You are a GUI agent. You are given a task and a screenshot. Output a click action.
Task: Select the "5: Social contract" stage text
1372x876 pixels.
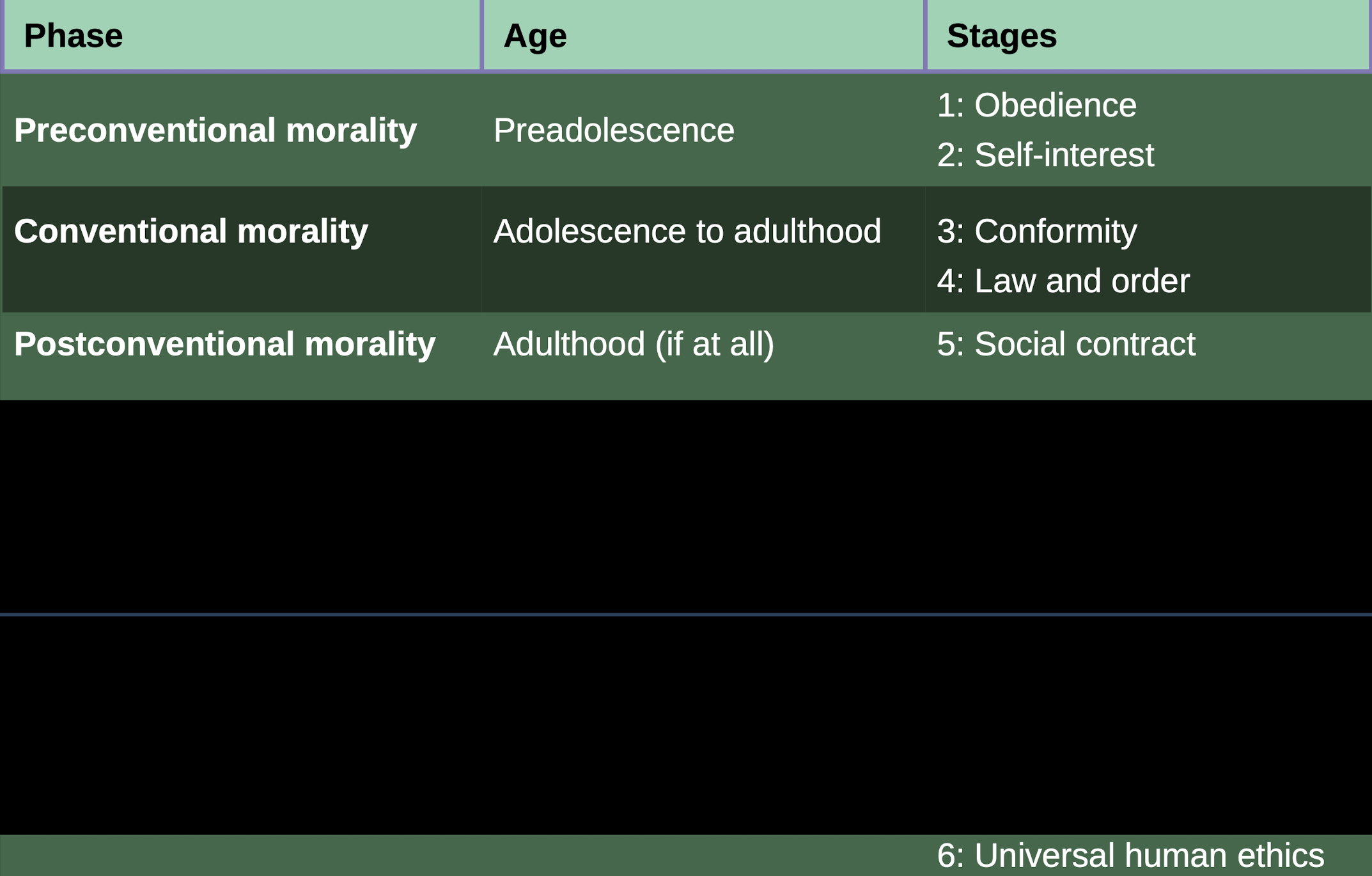1066,344
